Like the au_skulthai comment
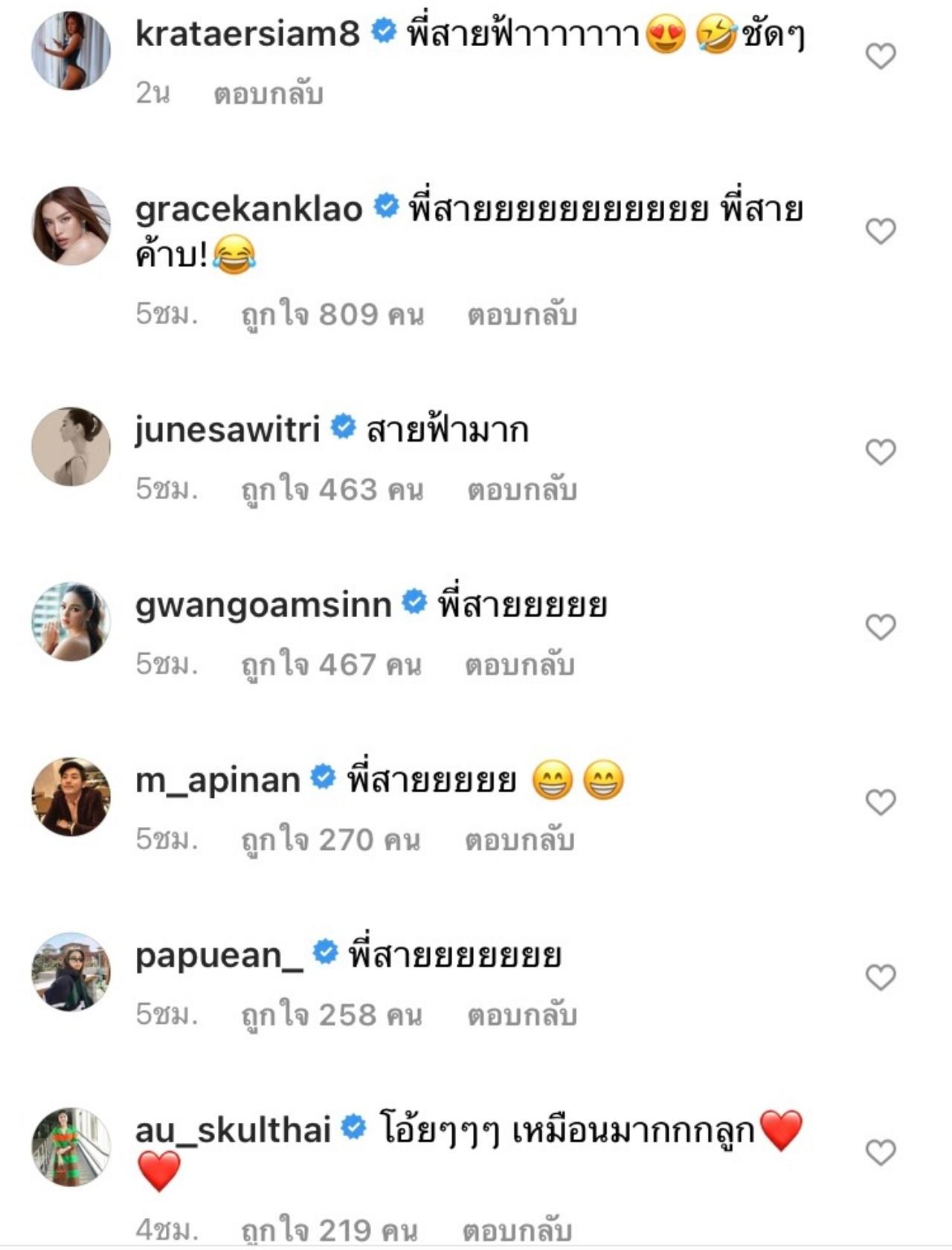This screenshot has height=1250, width=952. [881, 1153]
